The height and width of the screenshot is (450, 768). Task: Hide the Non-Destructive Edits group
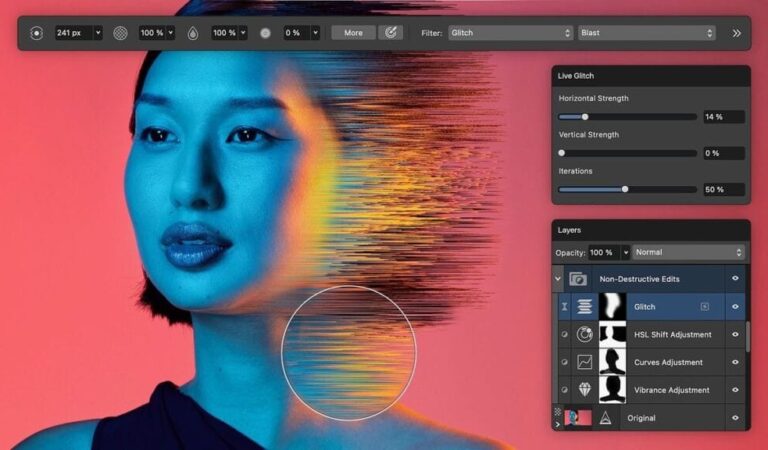[x=735, y=278]
